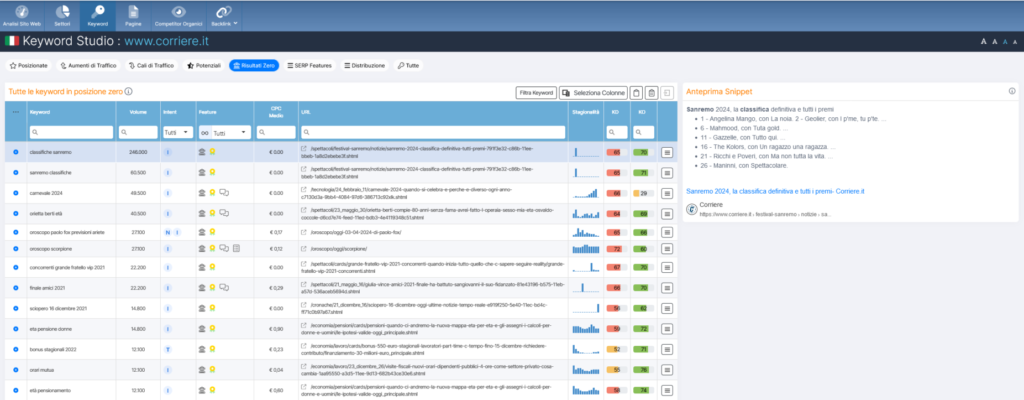Select the Keyword tab in top navigation
Image resolution: width=1024 pixels, height=400 pixels.
97,16
